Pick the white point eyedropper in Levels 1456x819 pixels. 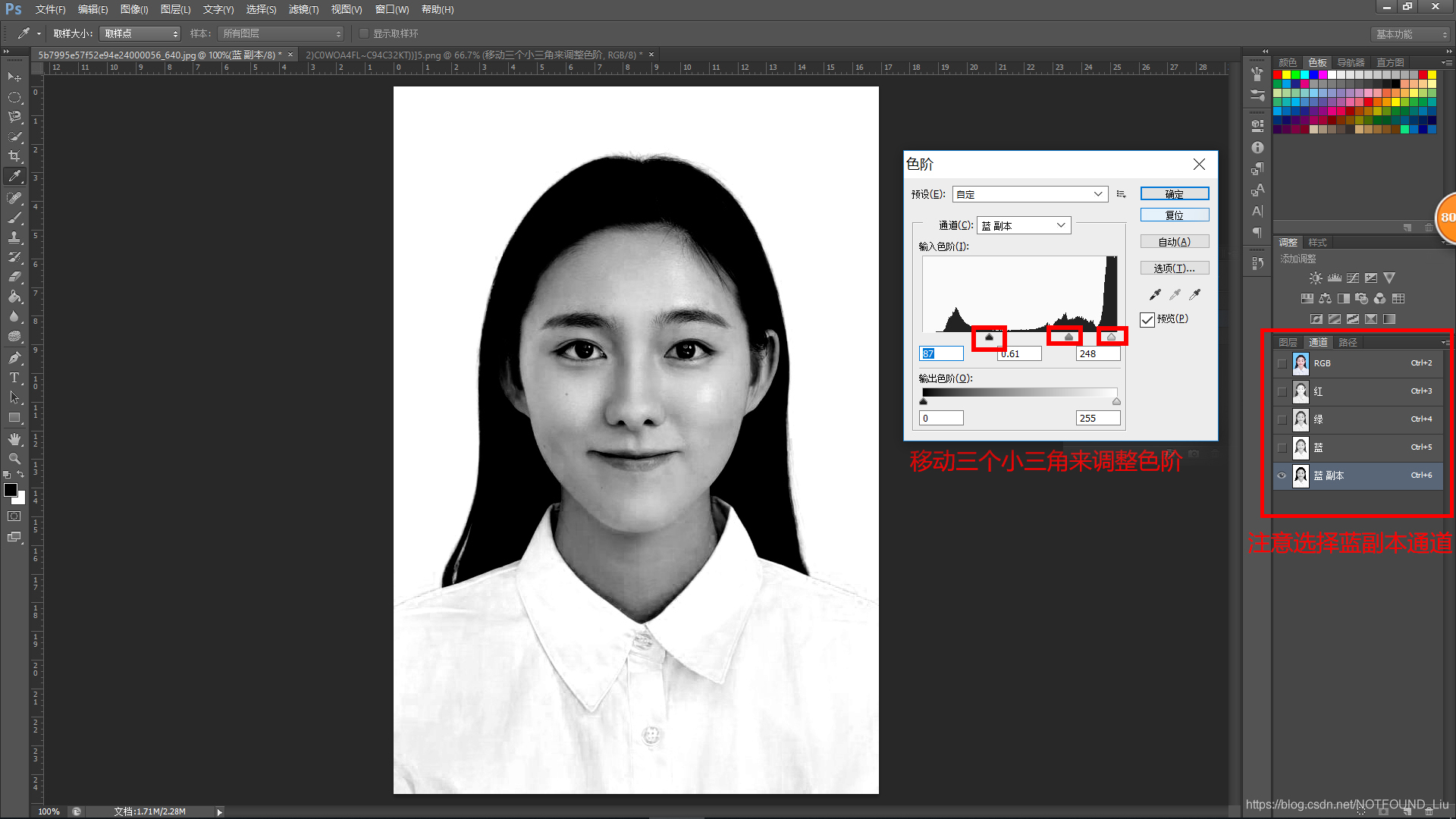tap(1195, 294)
